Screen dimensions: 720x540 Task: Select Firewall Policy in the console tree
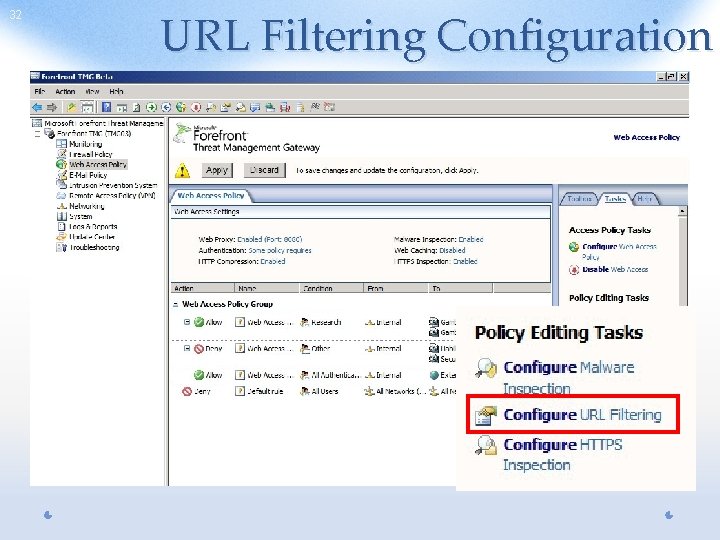[90, 154]
